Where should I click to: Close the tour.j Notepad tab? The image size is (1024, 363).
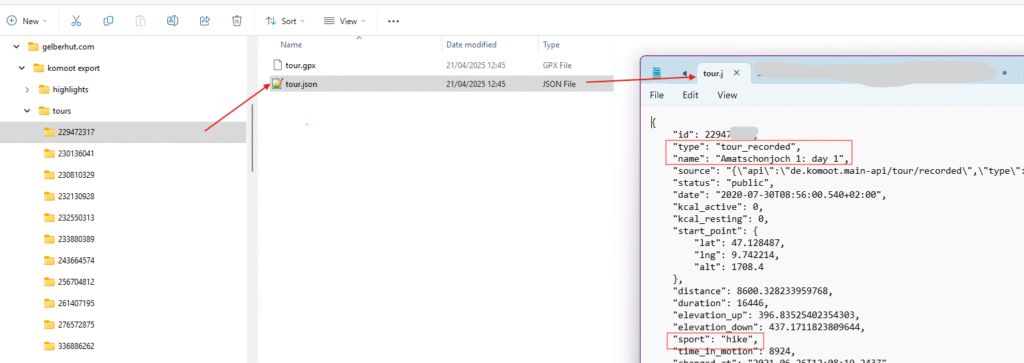736,73
